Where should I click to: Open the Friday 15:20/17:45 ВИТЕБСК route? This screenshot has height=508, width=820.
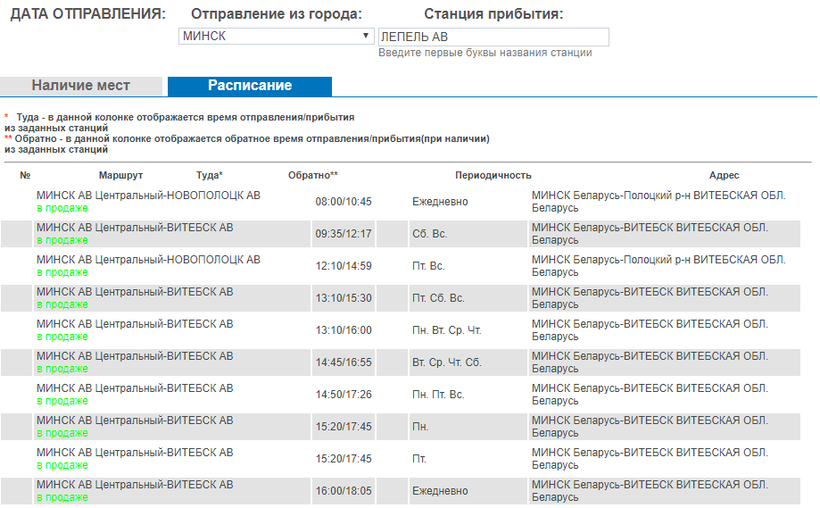coord(134,451)
